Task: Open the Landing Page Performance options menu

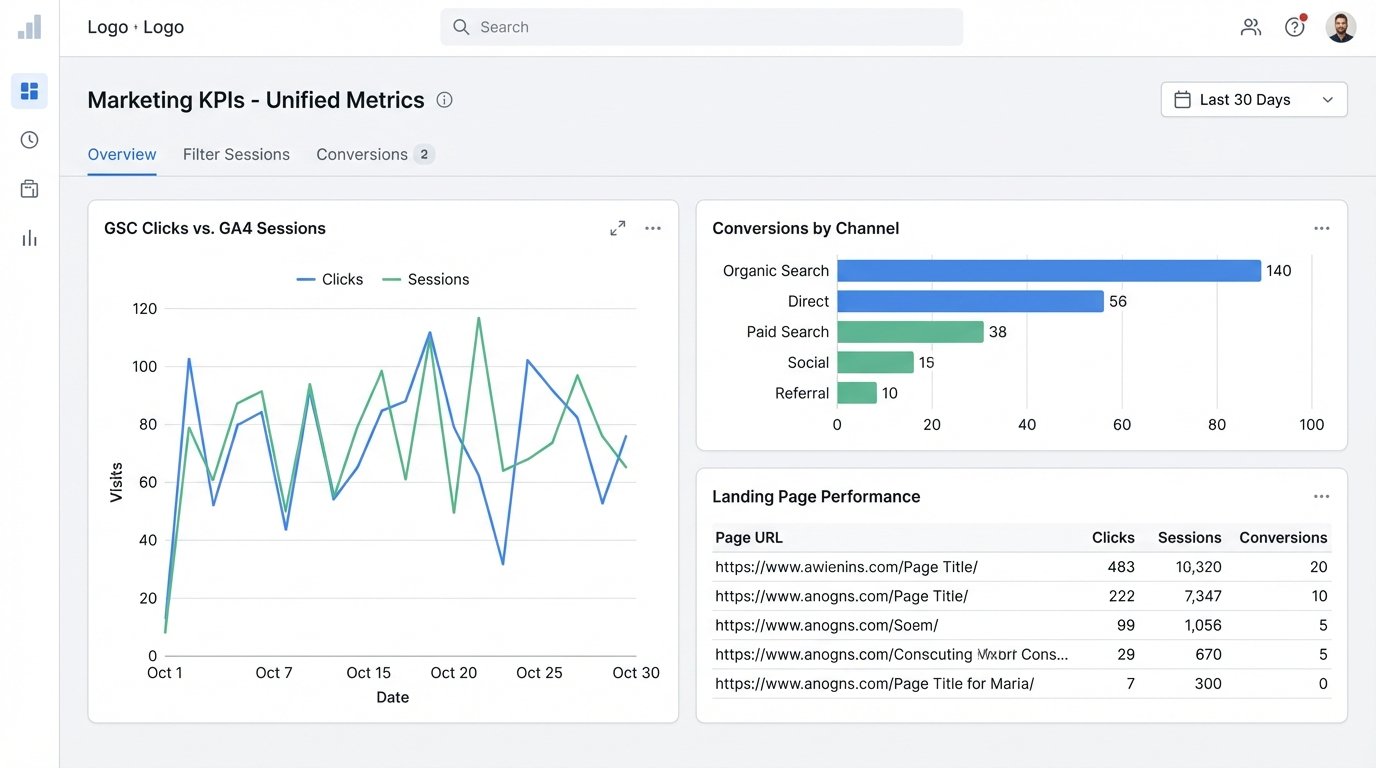Action: click(1321, 496)
